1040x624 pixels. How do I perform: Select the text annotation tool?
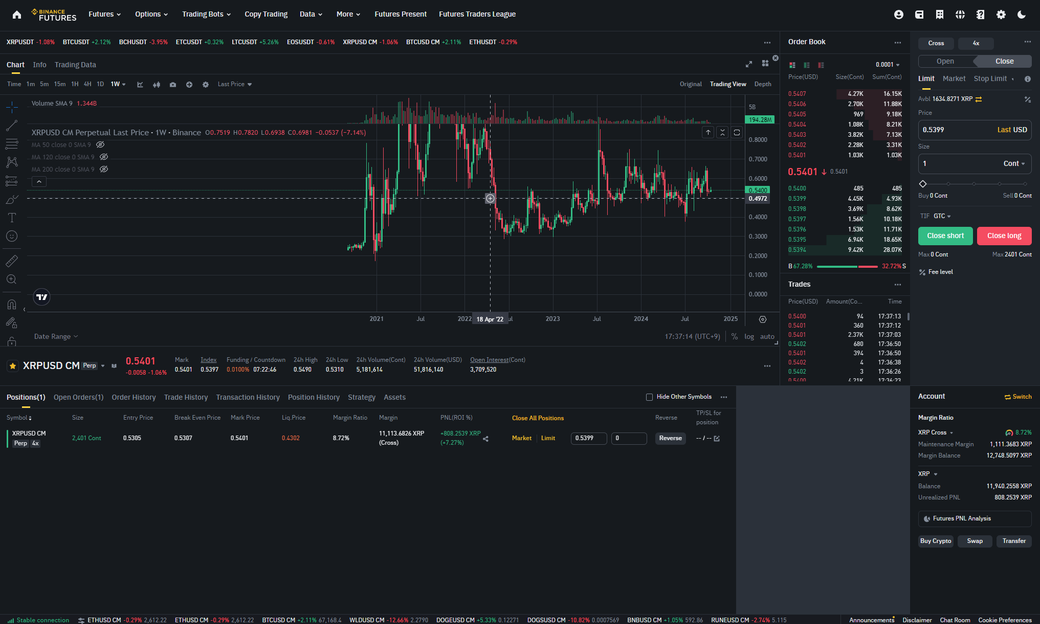coord(12,217)
